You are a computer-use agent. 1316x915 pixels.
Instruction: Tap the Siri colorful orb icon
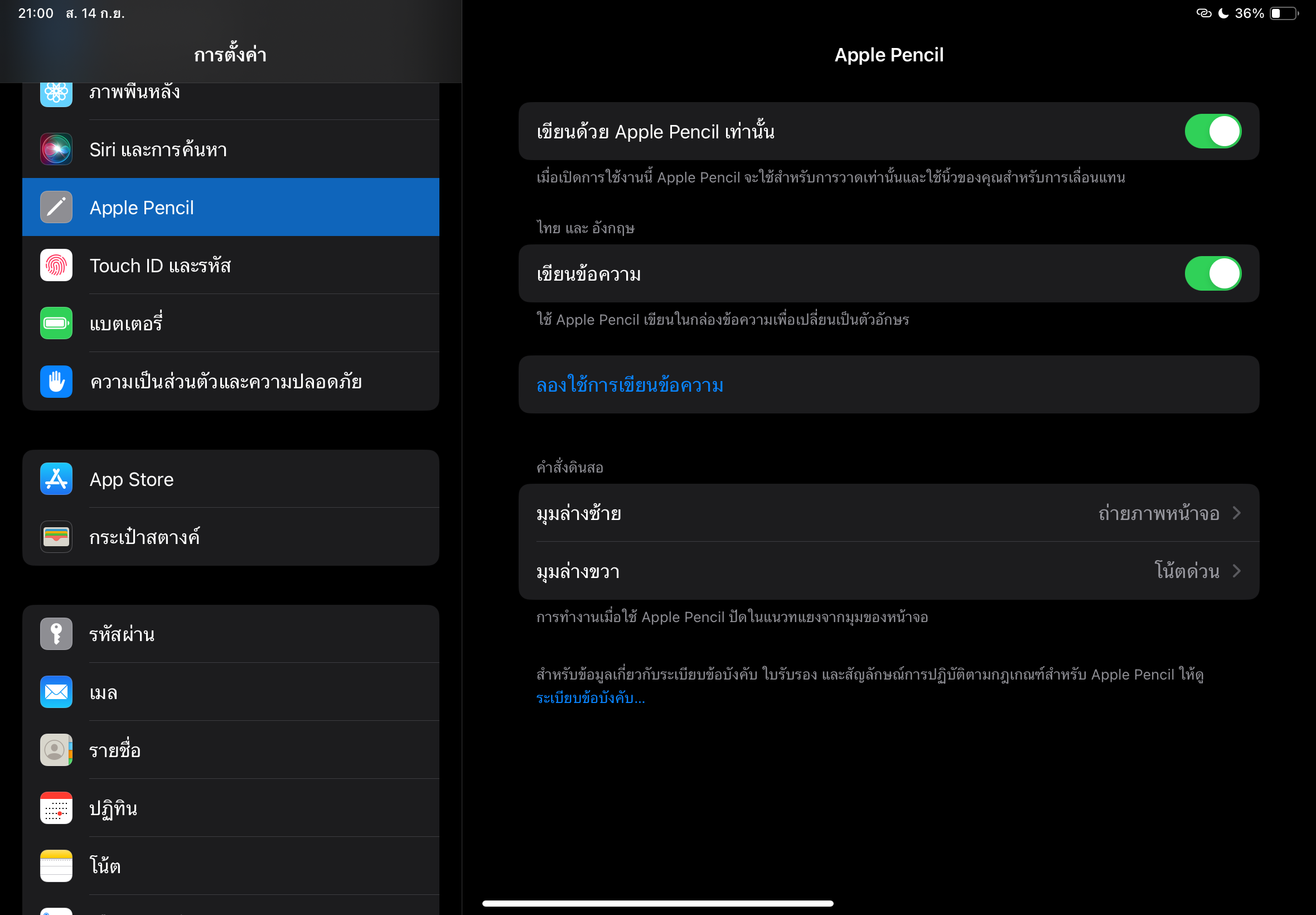coord(56,149)
